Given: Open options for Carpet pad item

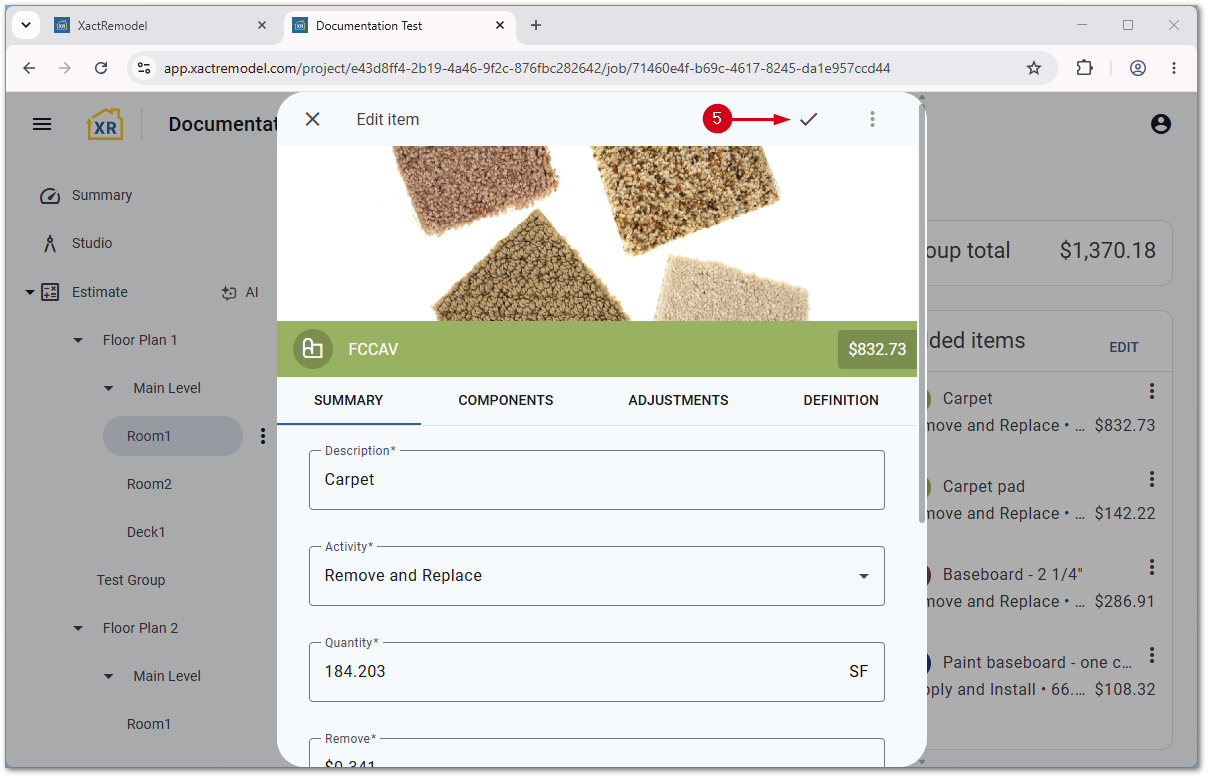Looking at the screenshot, I should [1152, 479].
